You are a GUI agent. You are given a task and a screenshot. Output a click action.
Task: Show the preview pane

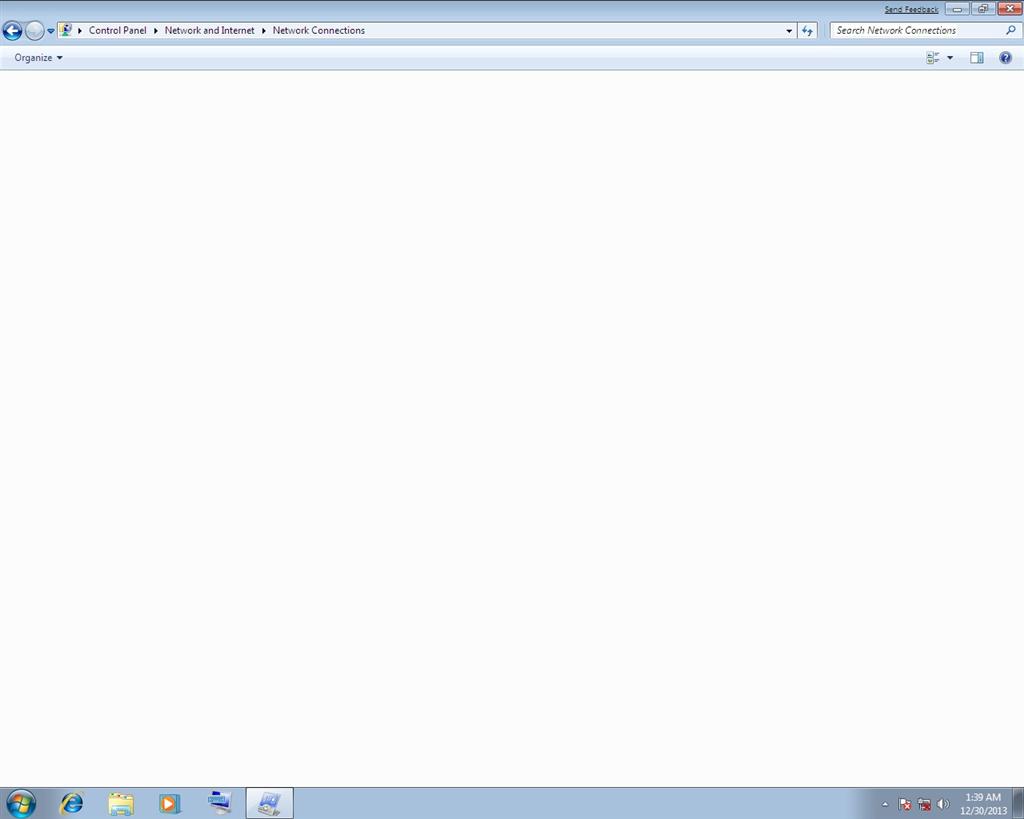tap(976, 57)
